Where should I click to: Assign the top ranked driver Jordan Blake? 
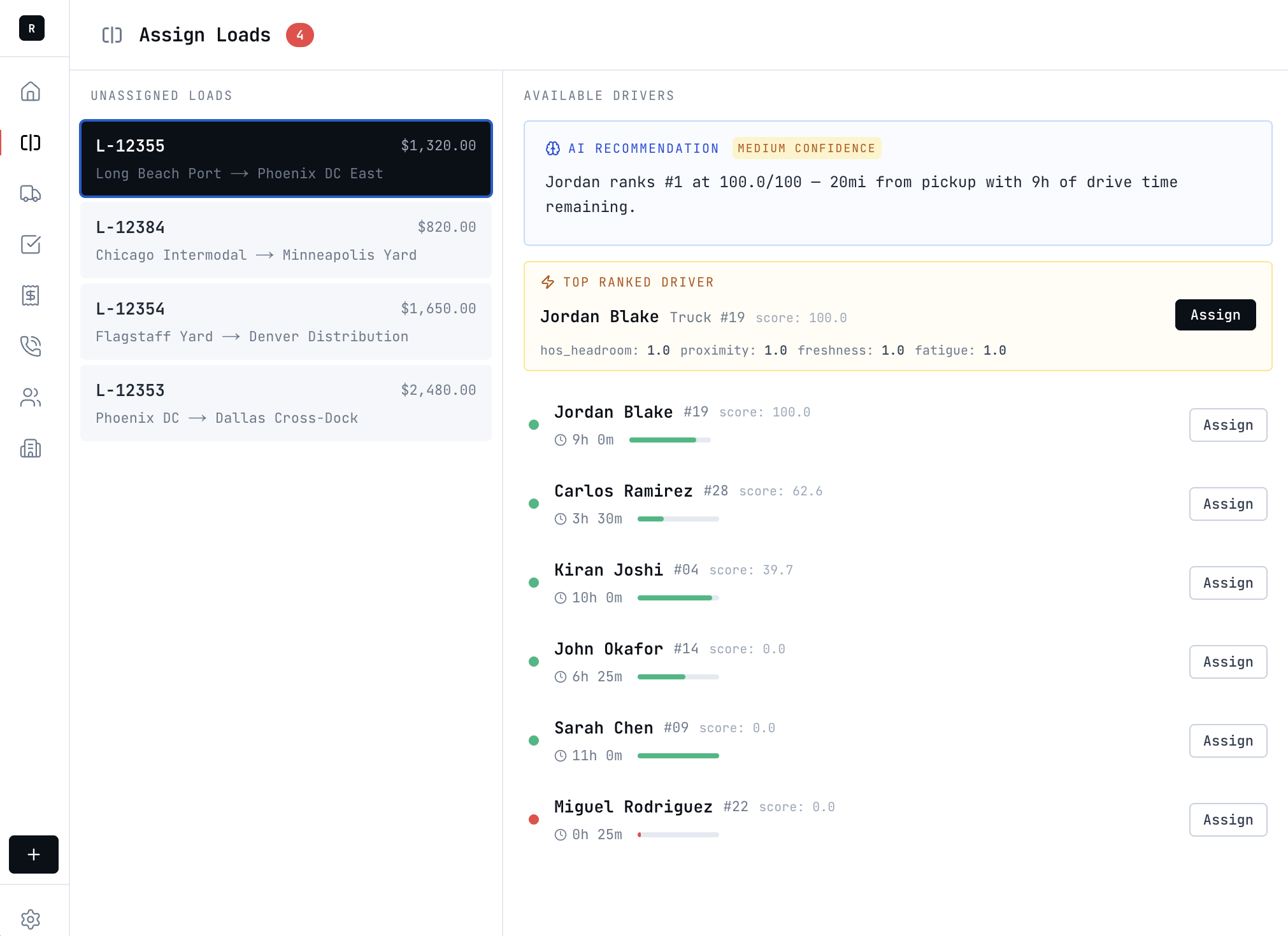(x=1215, y=315)
